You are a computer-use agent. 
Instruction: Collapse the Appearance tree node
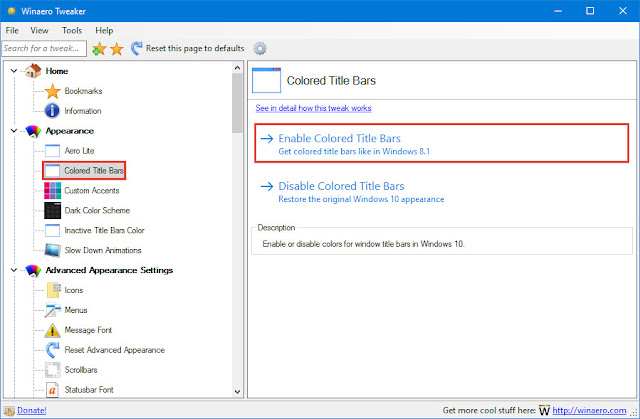coord(14,131)
